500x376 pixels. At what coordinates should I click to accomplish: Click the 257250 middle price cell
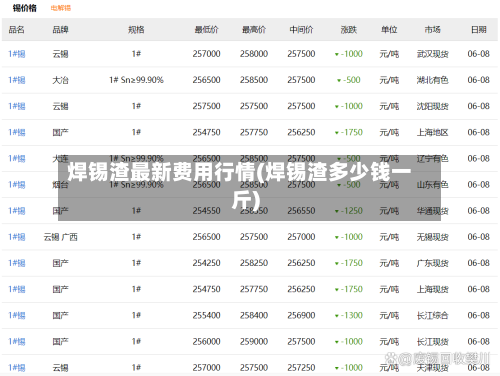(301, 368)
